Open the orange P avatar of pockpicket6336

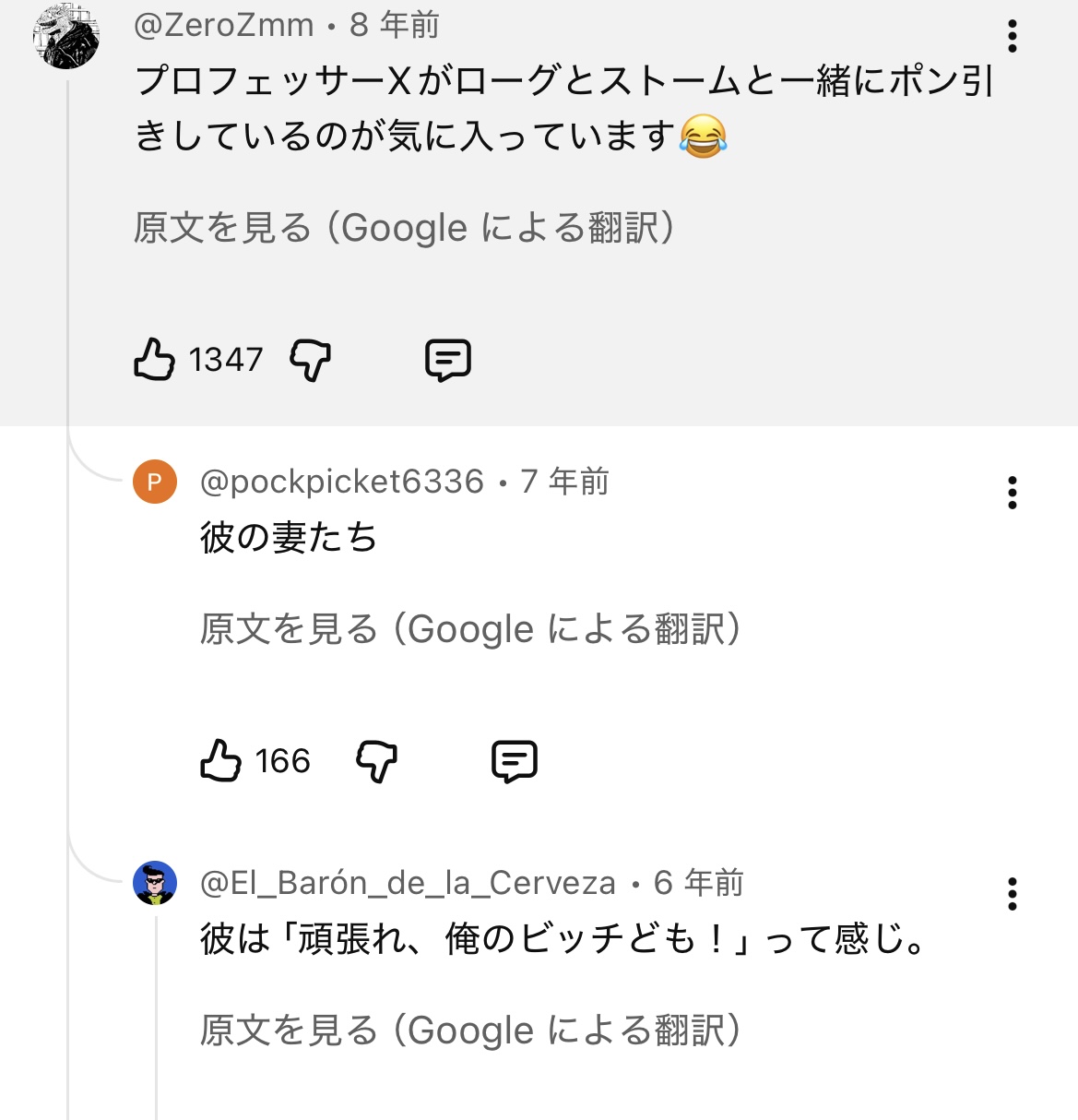[x=155, y=482]
